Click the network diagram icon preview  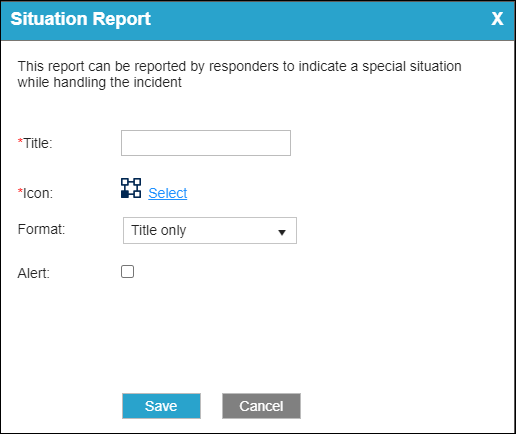point(131,188)
